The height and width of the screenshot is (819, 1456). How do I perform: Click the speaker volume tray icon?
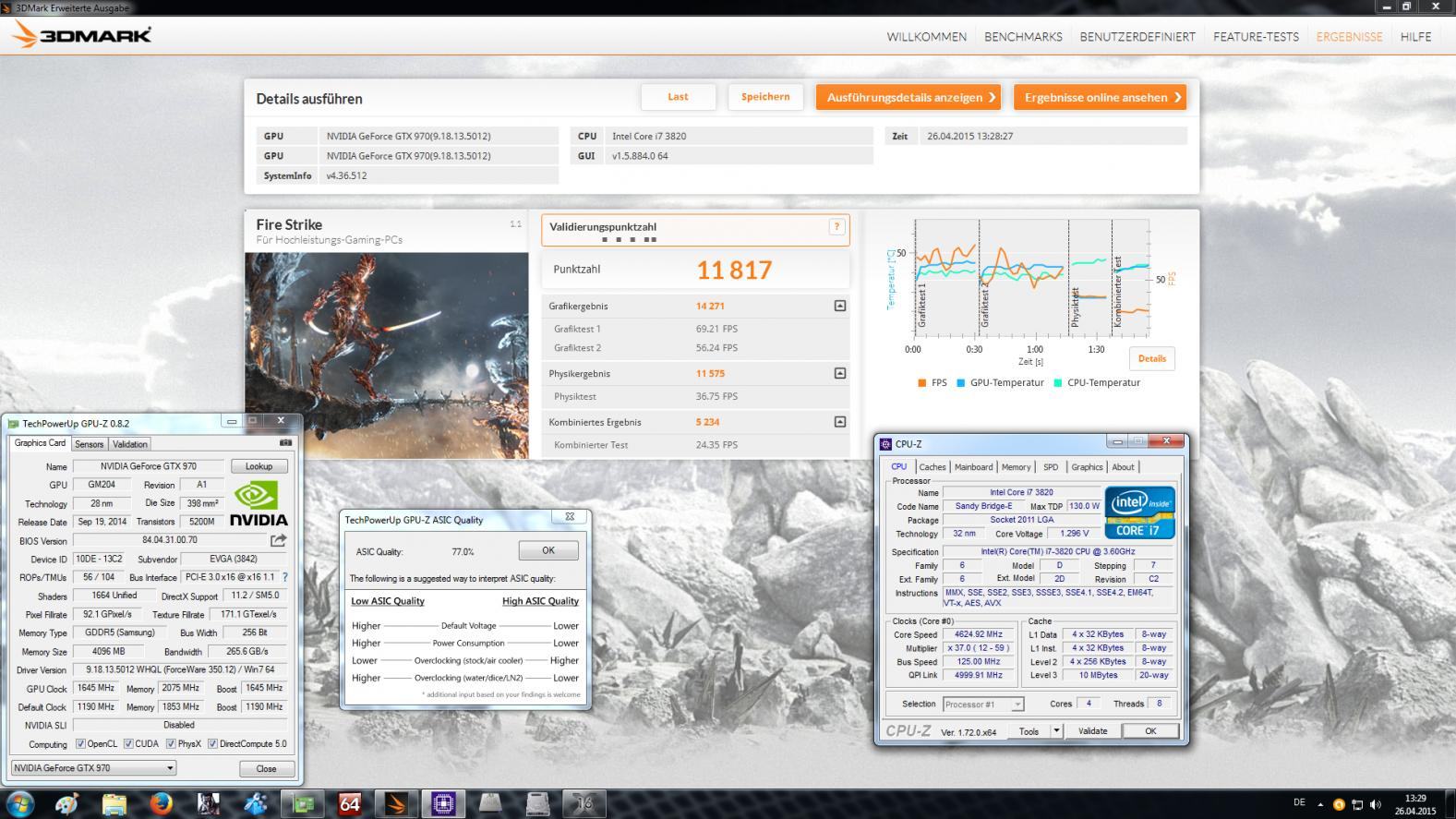pyautogui.click(x=1376, y=804)
